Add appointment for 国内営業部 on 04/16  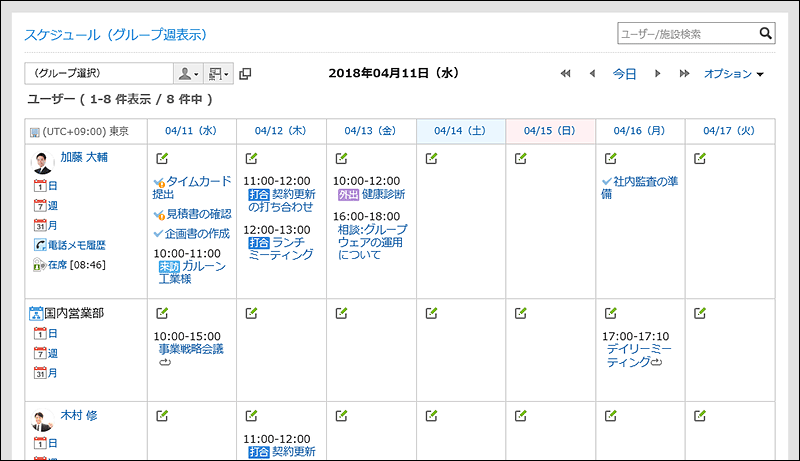coord(610,313)
